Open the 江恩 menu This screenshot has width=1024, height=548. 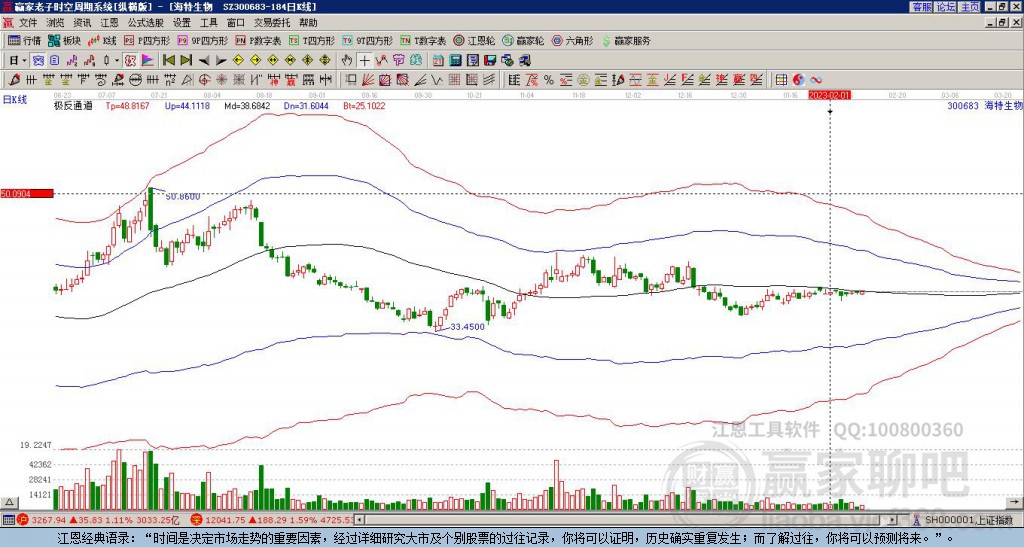pyautogui.click(x=109, y=22)
